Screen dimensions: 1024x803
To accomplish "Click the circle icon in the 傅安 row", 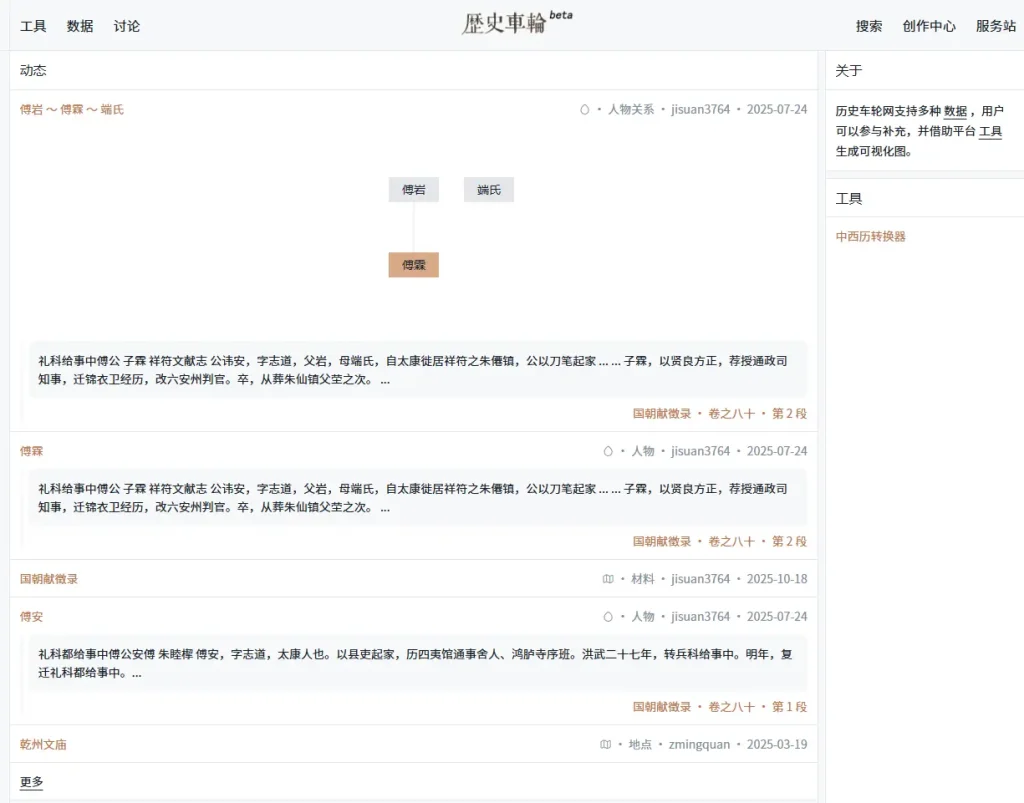I will tap(608, 616).
